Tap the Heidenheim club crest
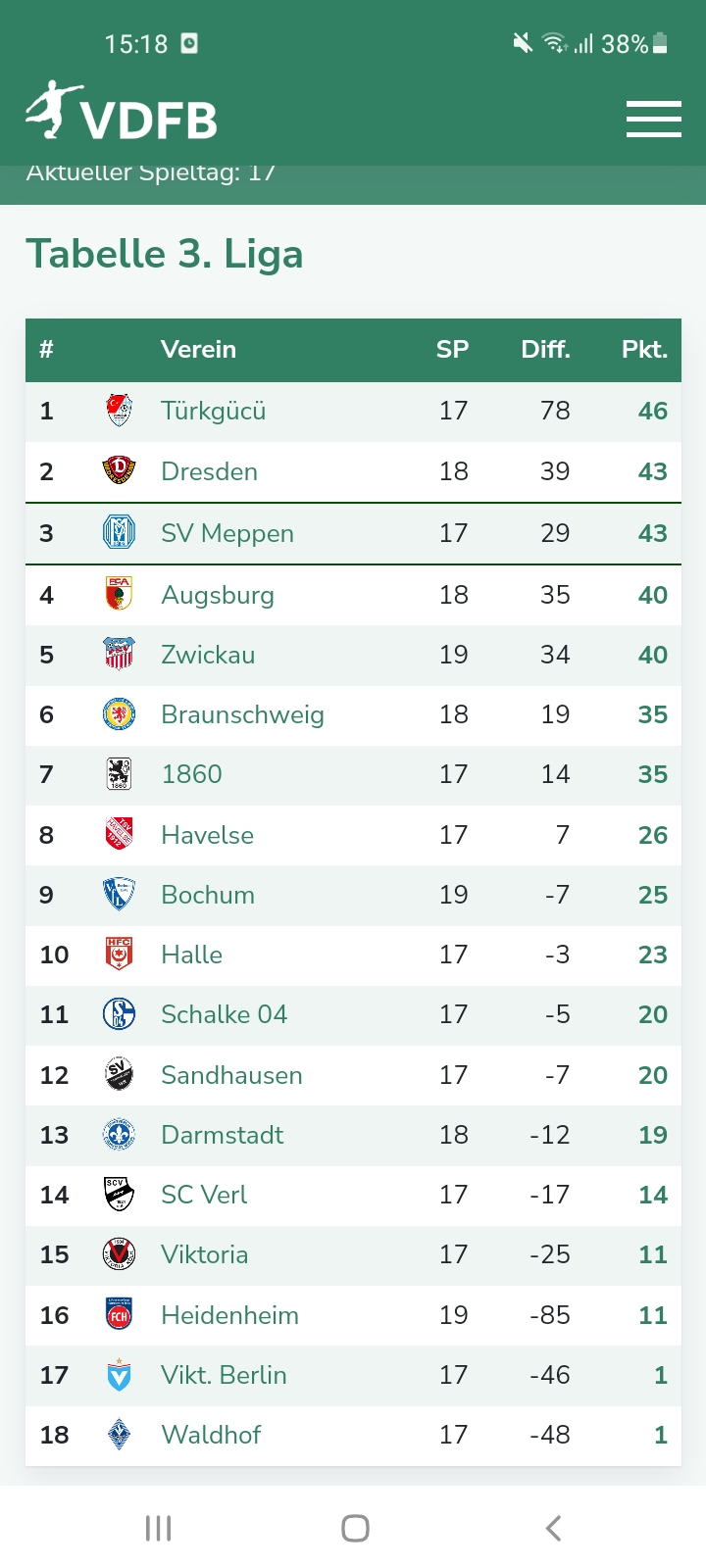 (x=119, y=1315)
